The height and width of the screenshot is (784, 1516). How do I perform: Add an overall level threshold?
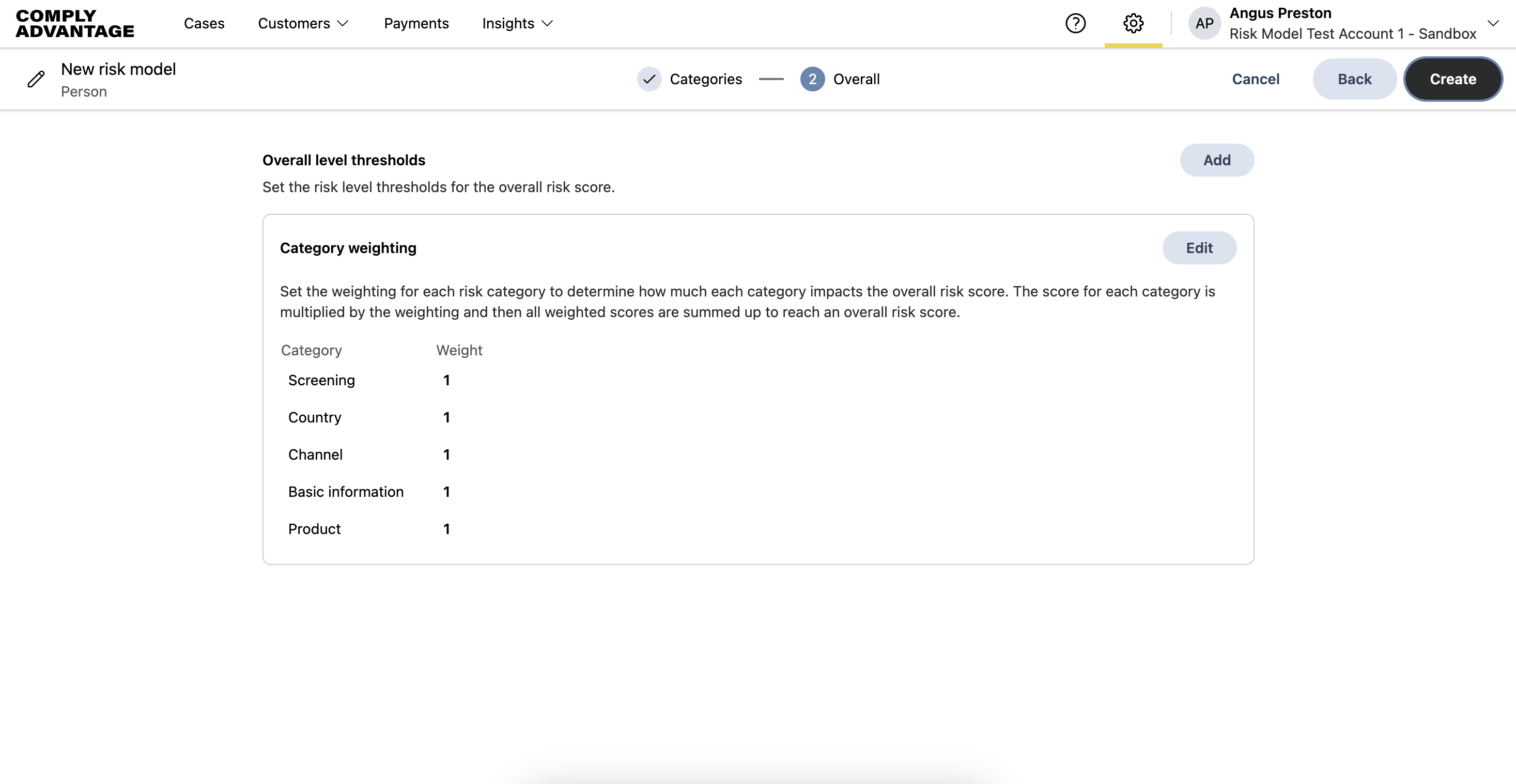coord(1216,160)
